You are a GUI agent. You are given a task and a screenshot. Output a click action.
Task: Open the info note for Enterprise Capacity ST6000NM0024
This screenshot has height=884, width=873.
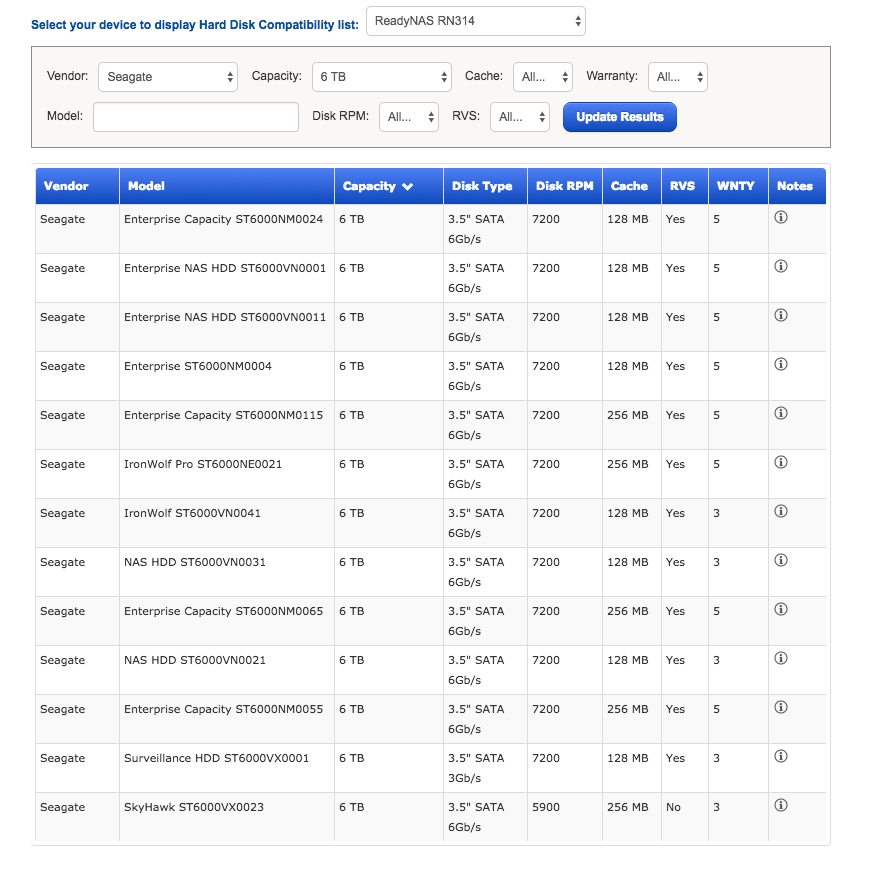tap(781, 216)
